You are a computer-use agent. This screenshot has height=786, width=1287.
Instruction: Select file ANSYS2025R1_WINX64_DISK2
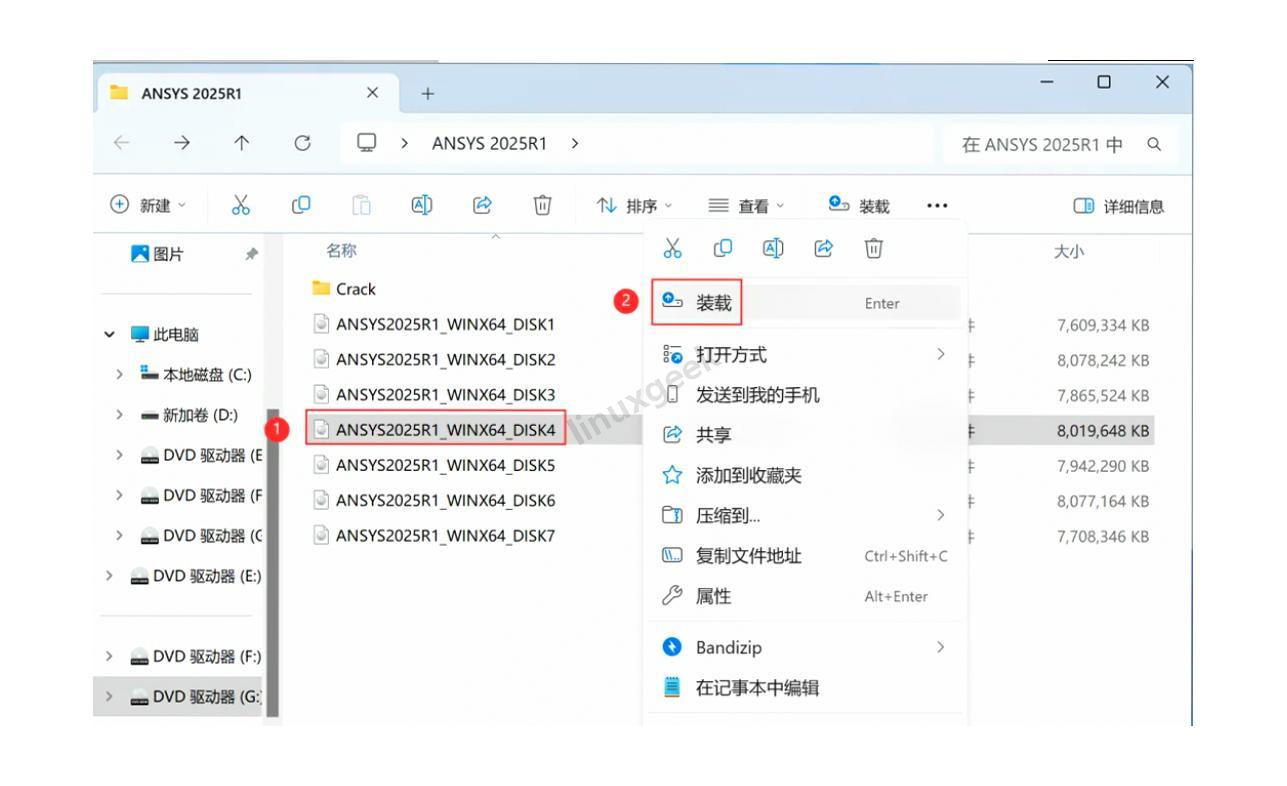(434, 359)
